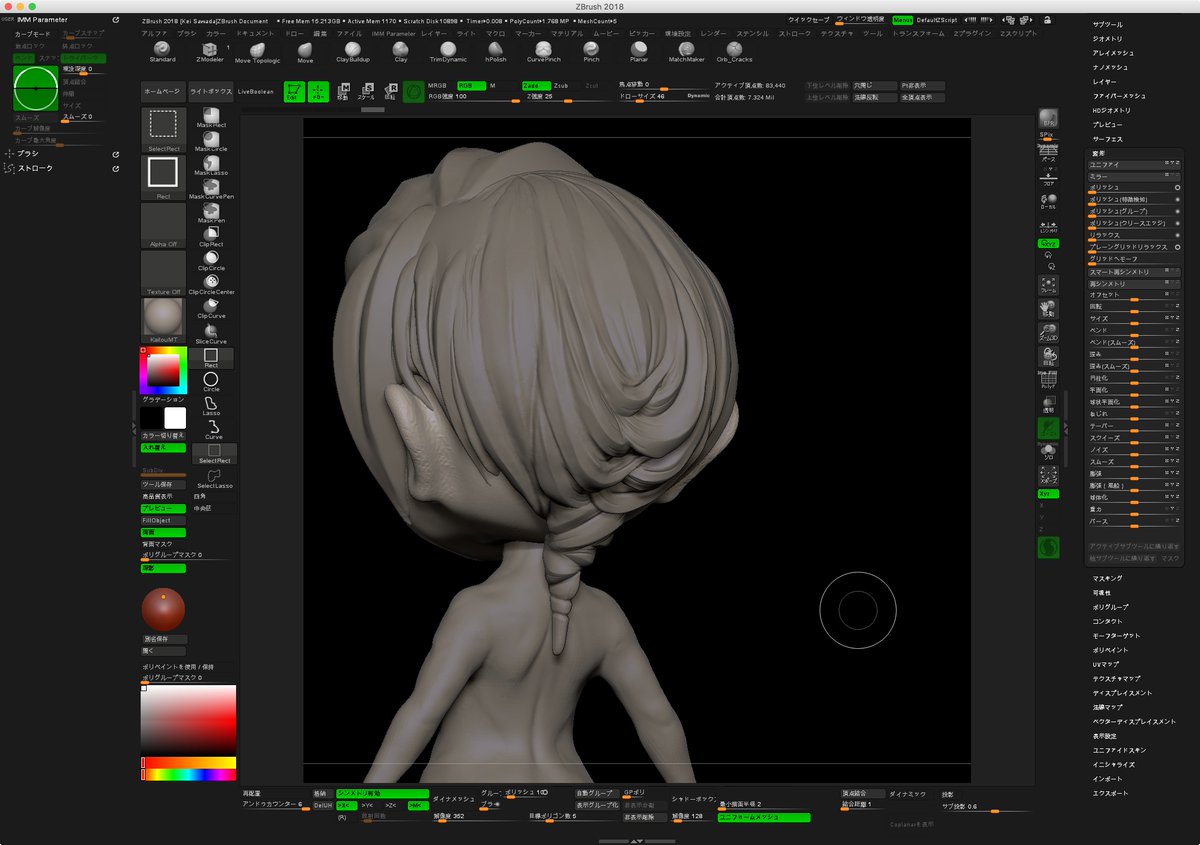Select the Curve stroke shape
Screen dimensions: 1200x845
[x=213, y=430]
